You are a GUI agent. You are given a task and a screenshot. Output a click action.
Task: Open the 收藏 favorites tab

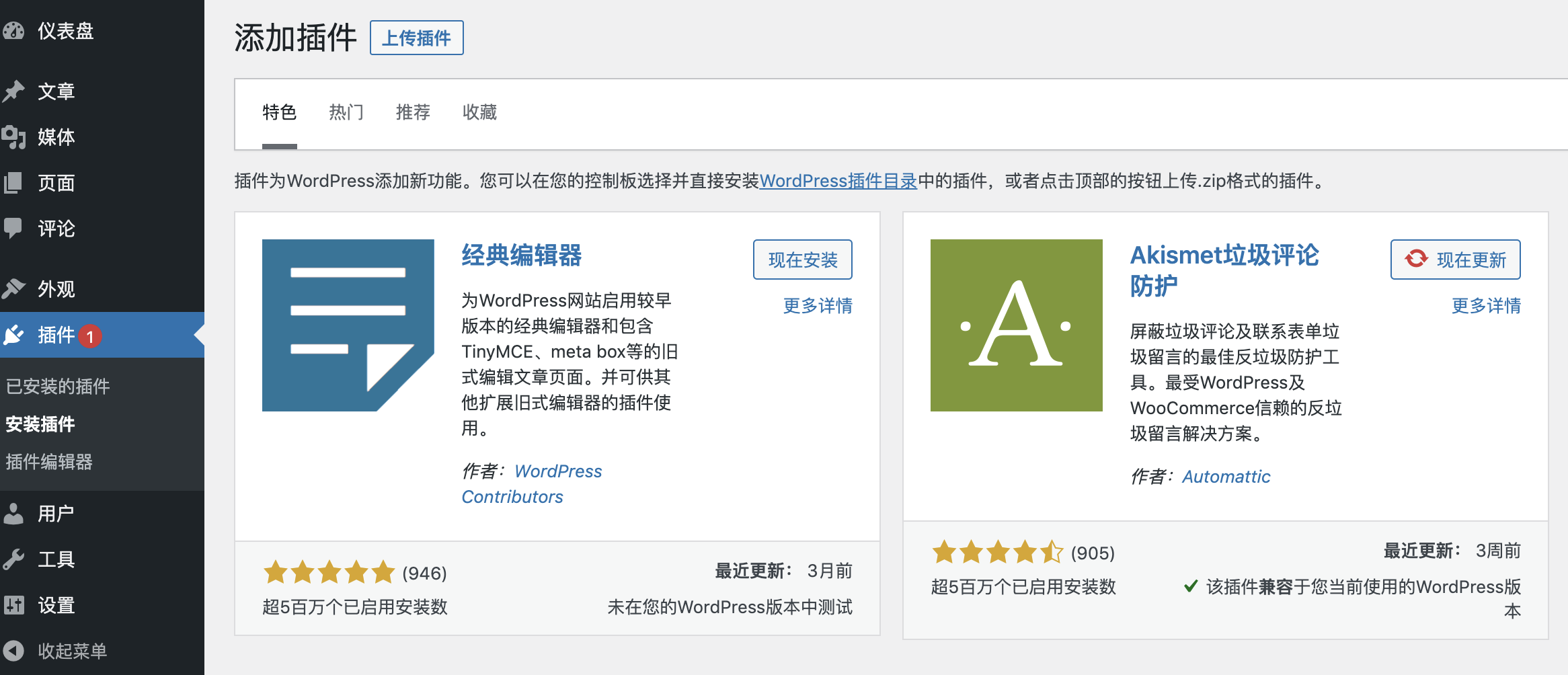[479, 112]
